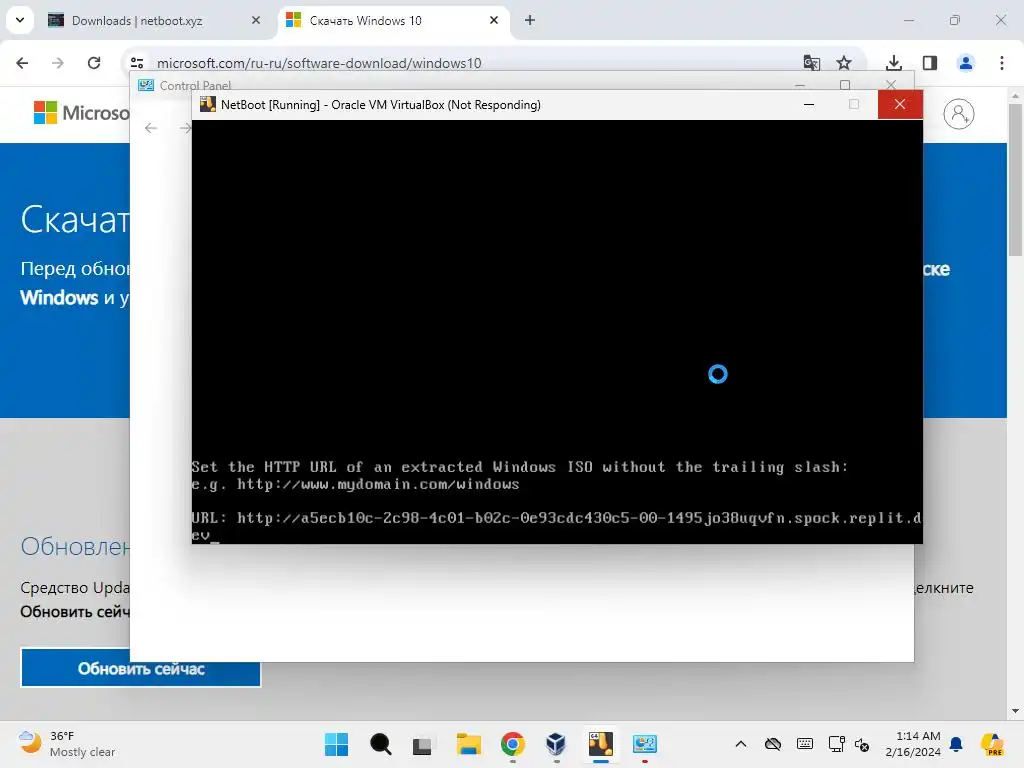Open notifications bell icon
The image size is (1024, 768).
tap(956, 744)
